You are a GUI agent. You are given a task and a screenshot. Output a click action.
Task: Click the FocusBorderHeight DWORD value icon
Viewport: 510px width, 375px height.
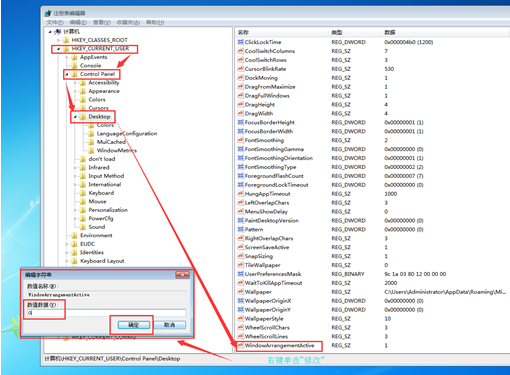tap(240, 122)
